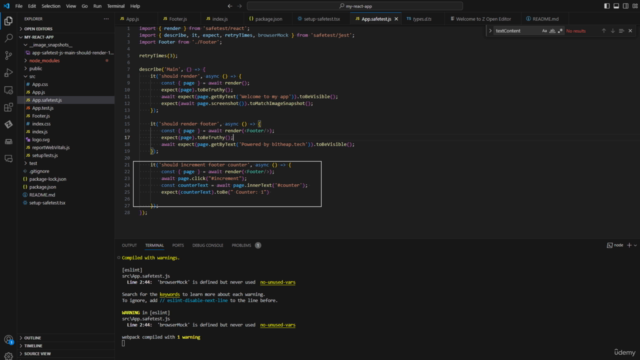The image size is (640, 360).
Task: Open the Selection menu
Action: [x=51, y=6]
